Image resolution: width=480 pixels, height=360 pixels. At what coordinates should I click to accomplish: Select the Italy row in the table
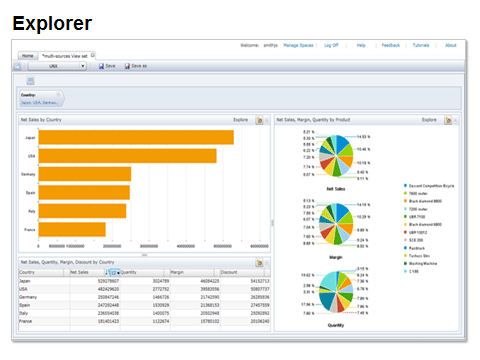(144, 313)
